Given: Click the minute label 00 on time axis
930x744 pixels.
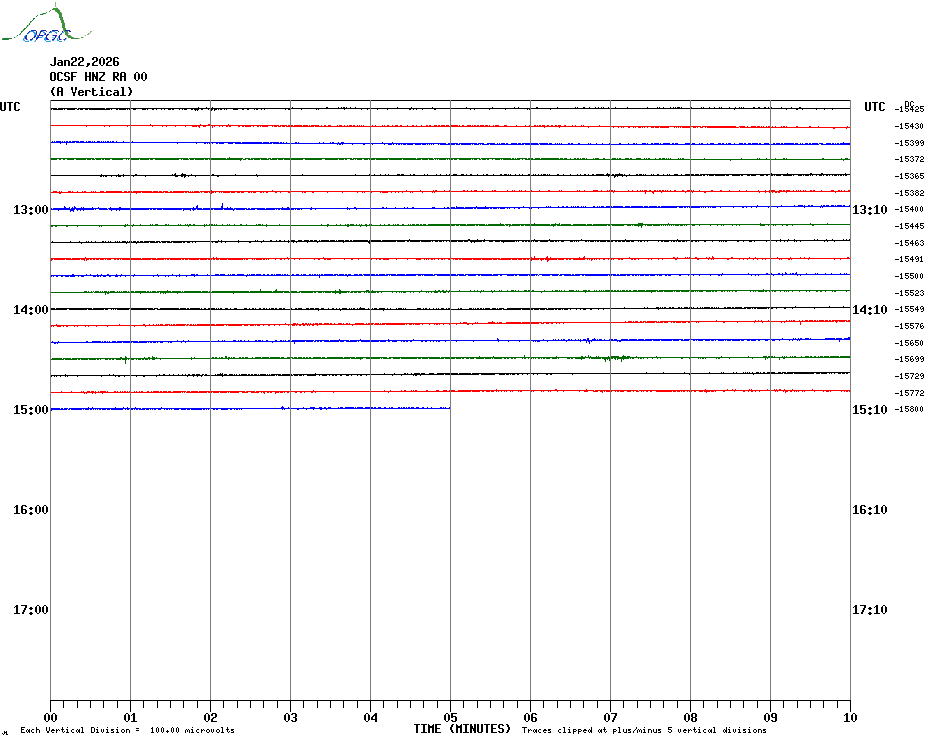Looking at the screenshot, I should point(50,718).
